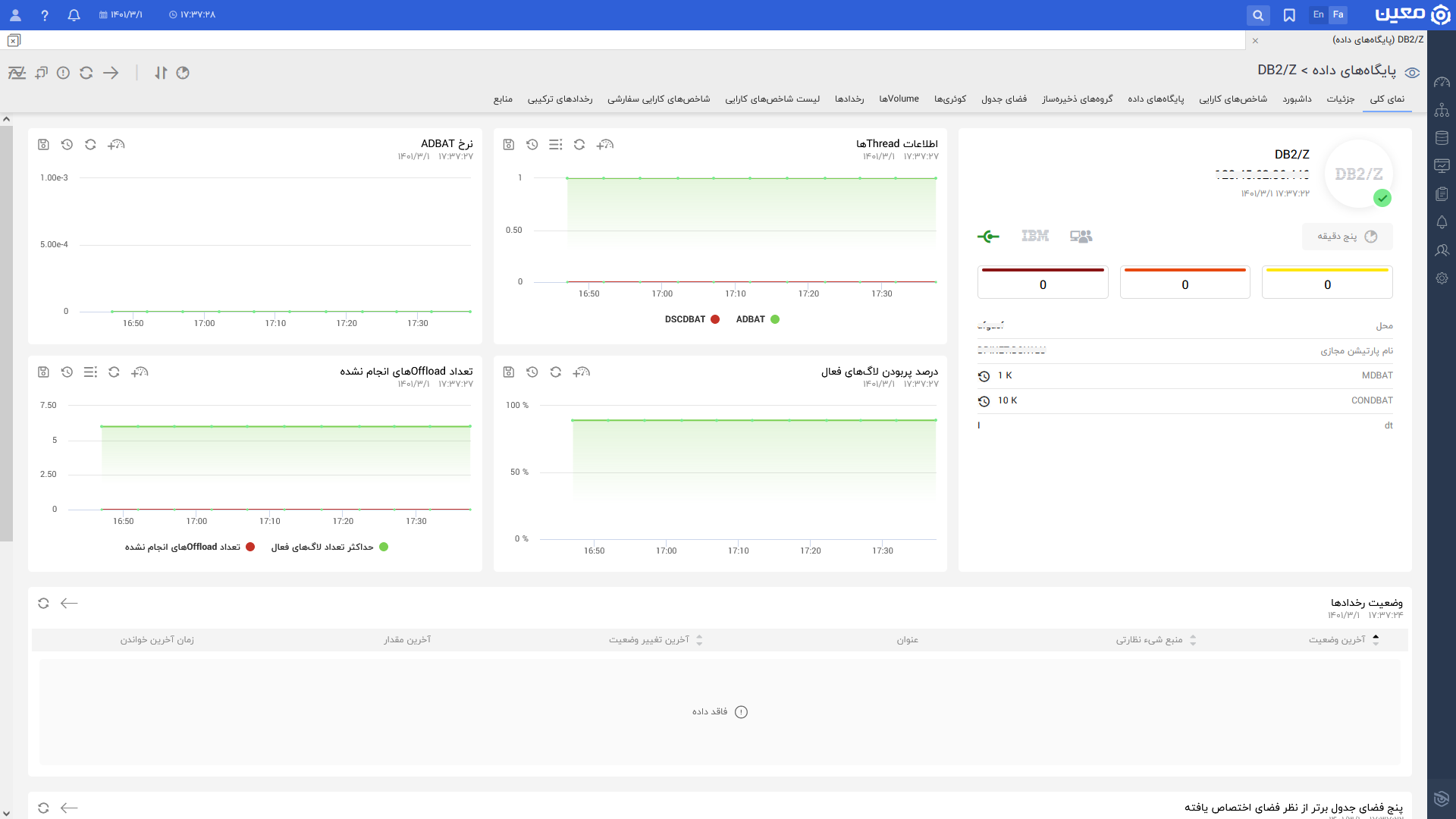Screen dimensions: 1456x819
Task: Open list options on Thread information chart
Action: coord(556,144)
